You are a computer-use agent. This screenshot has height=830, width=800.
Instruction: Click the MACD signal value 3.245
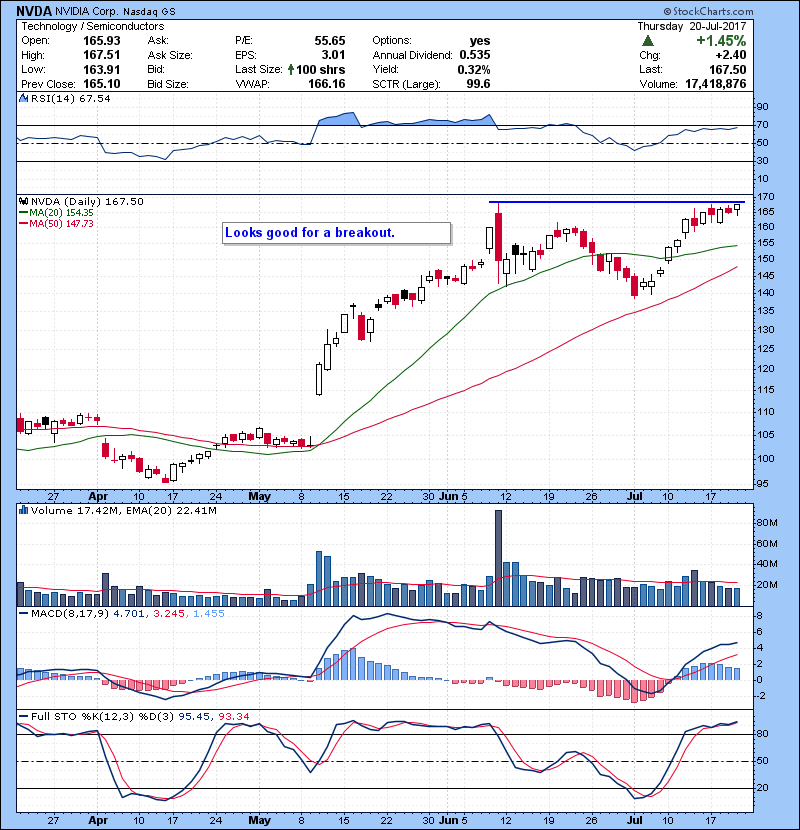point(168,614)
